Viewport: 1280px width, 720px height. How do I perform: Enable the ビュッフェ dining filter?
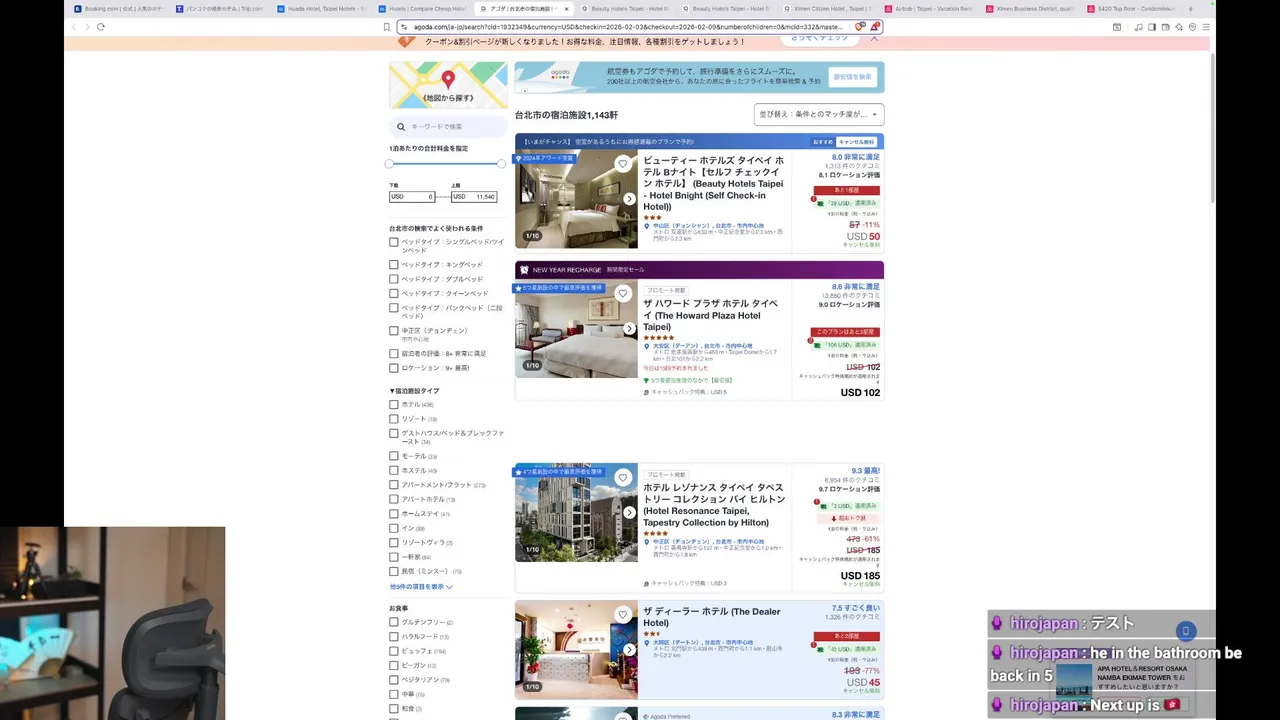(394, 651)
